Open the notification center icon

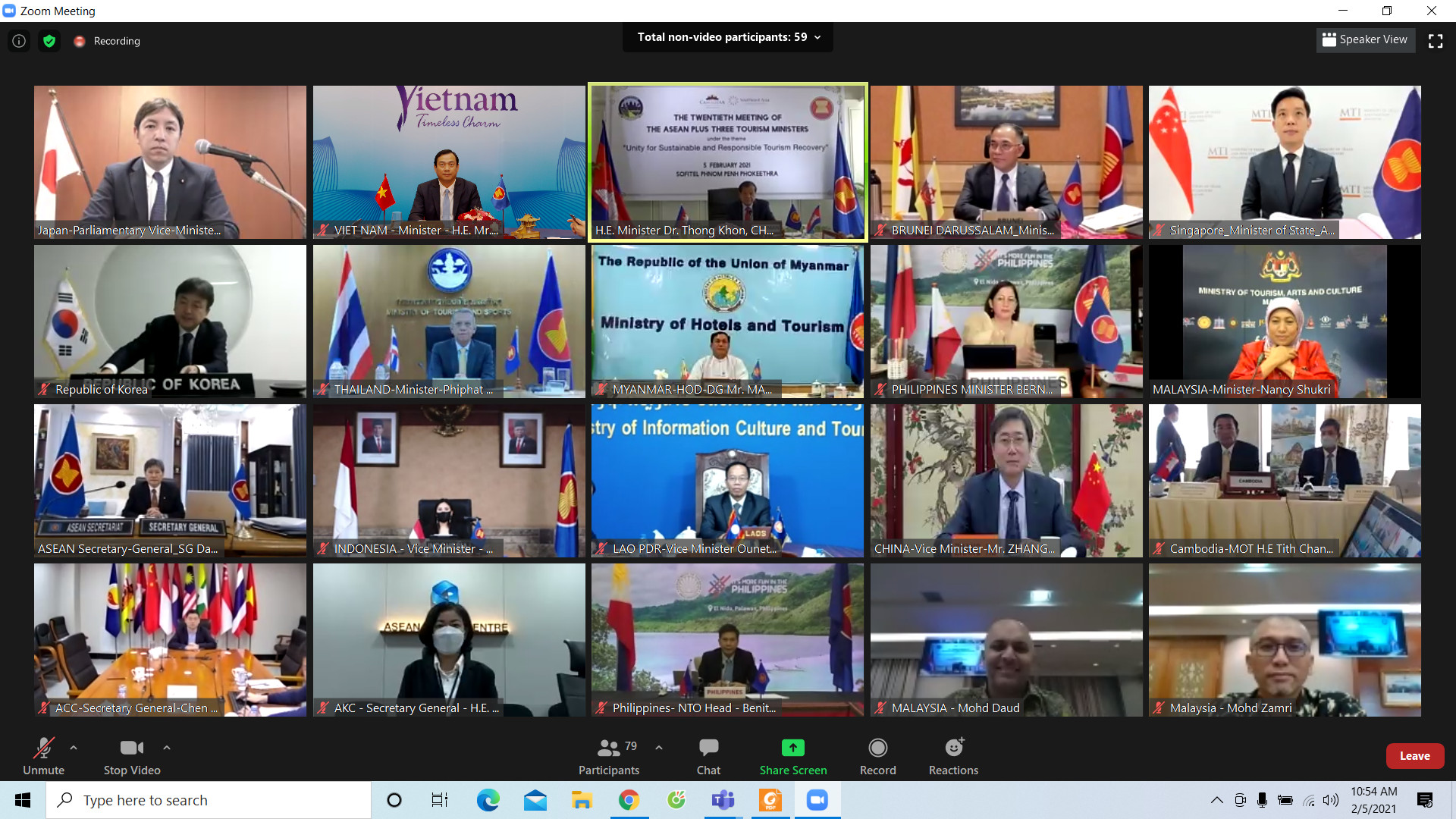(1425, 800)
